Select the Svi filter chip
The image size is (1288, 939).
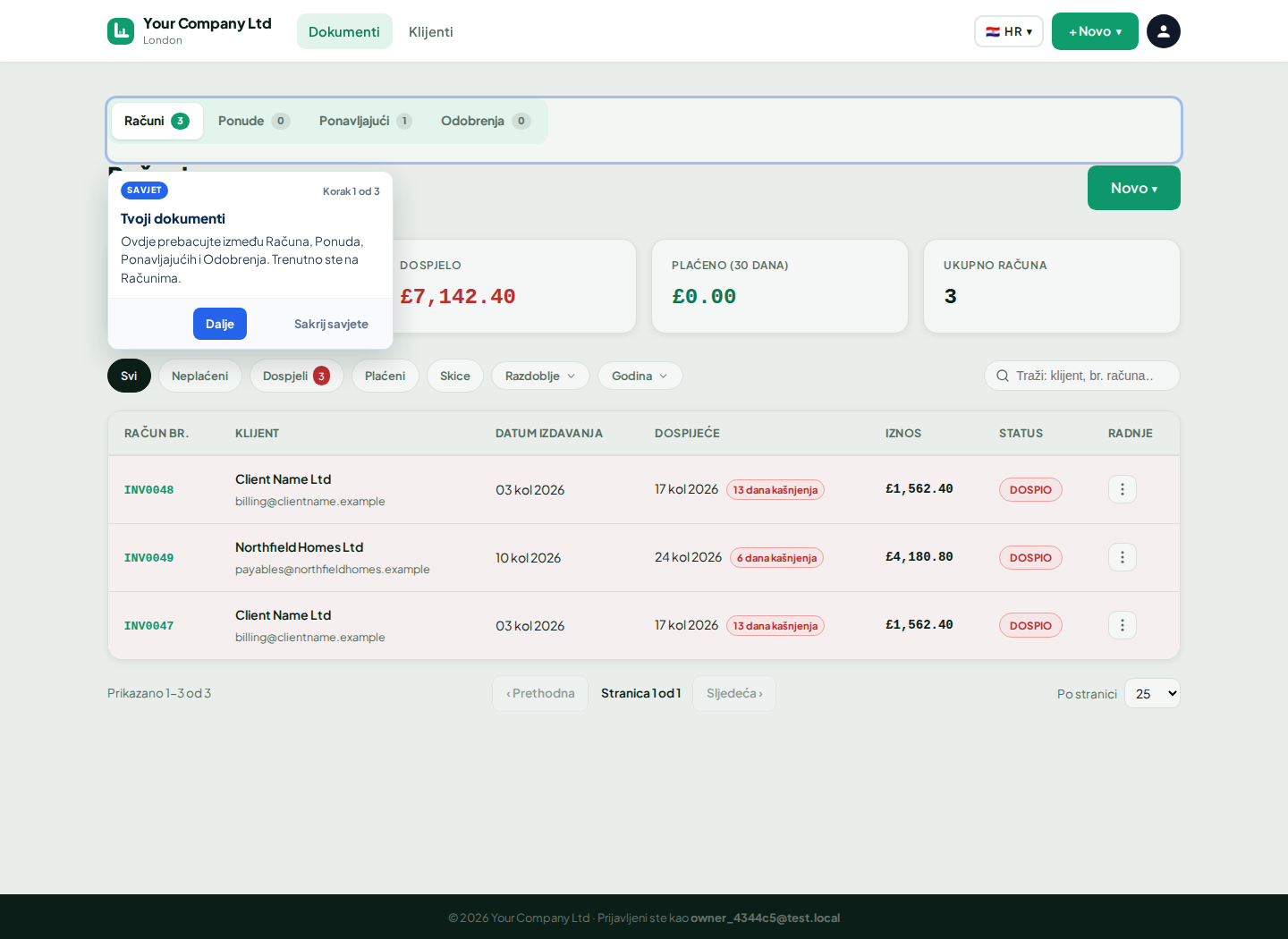coord(129,376)
